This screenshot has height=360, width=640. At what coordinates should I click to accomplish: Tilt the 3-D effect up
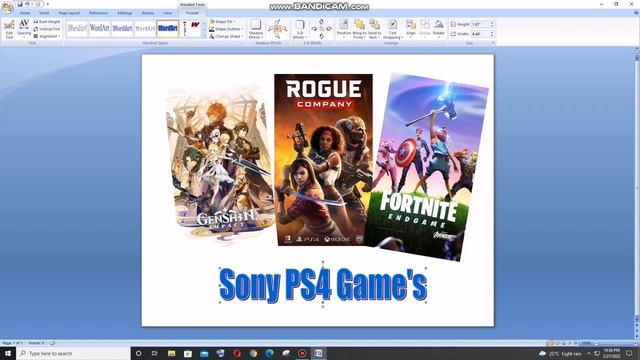[321, 22]
